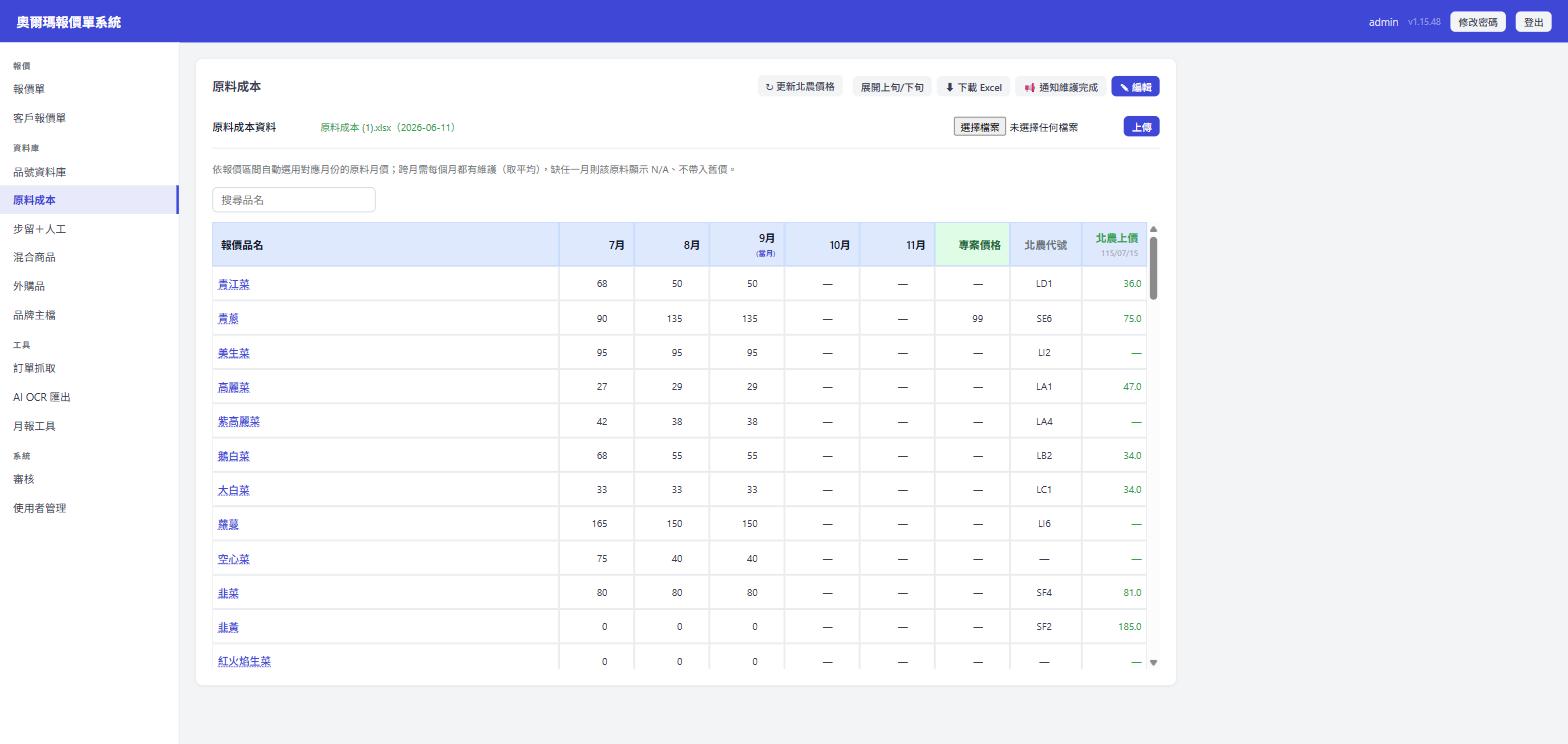Click the admin username in header

click(x=1383, y=22)
